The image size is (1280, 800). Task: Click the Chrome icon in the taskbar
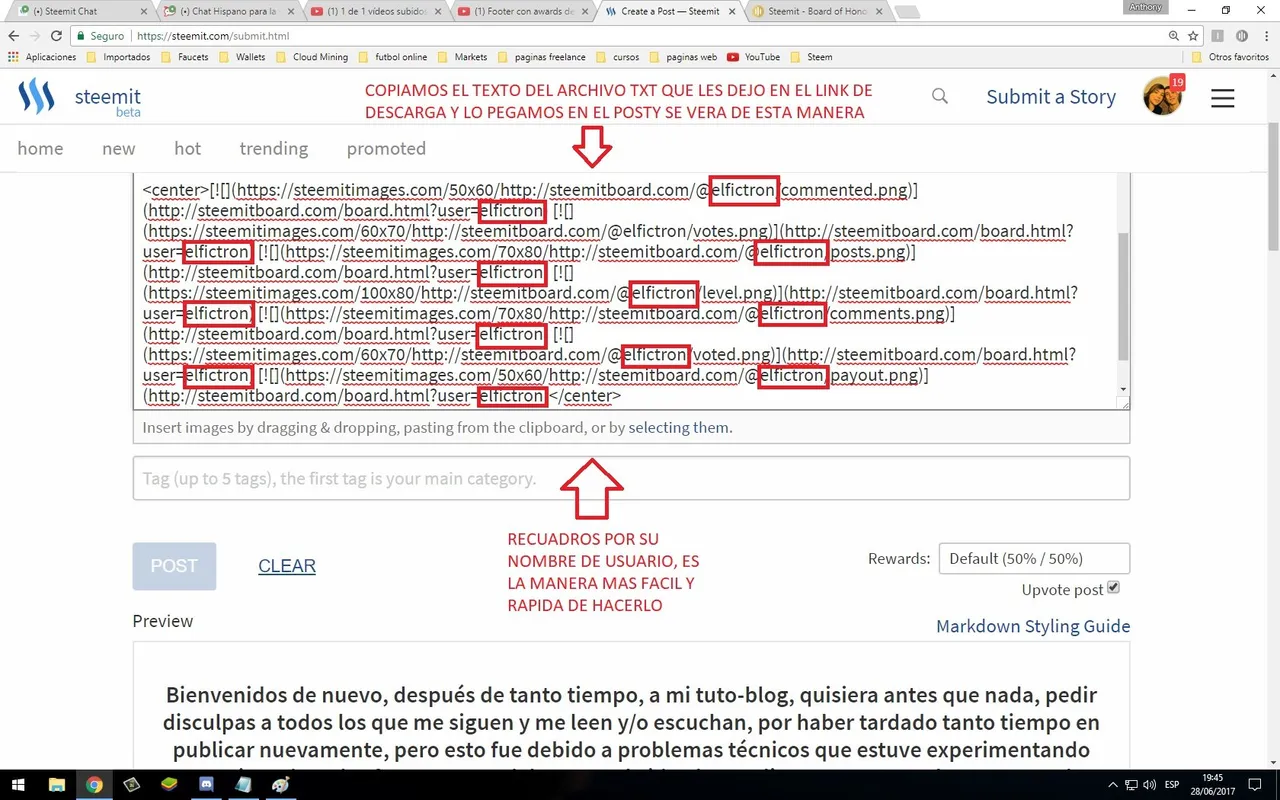[94, 785]
